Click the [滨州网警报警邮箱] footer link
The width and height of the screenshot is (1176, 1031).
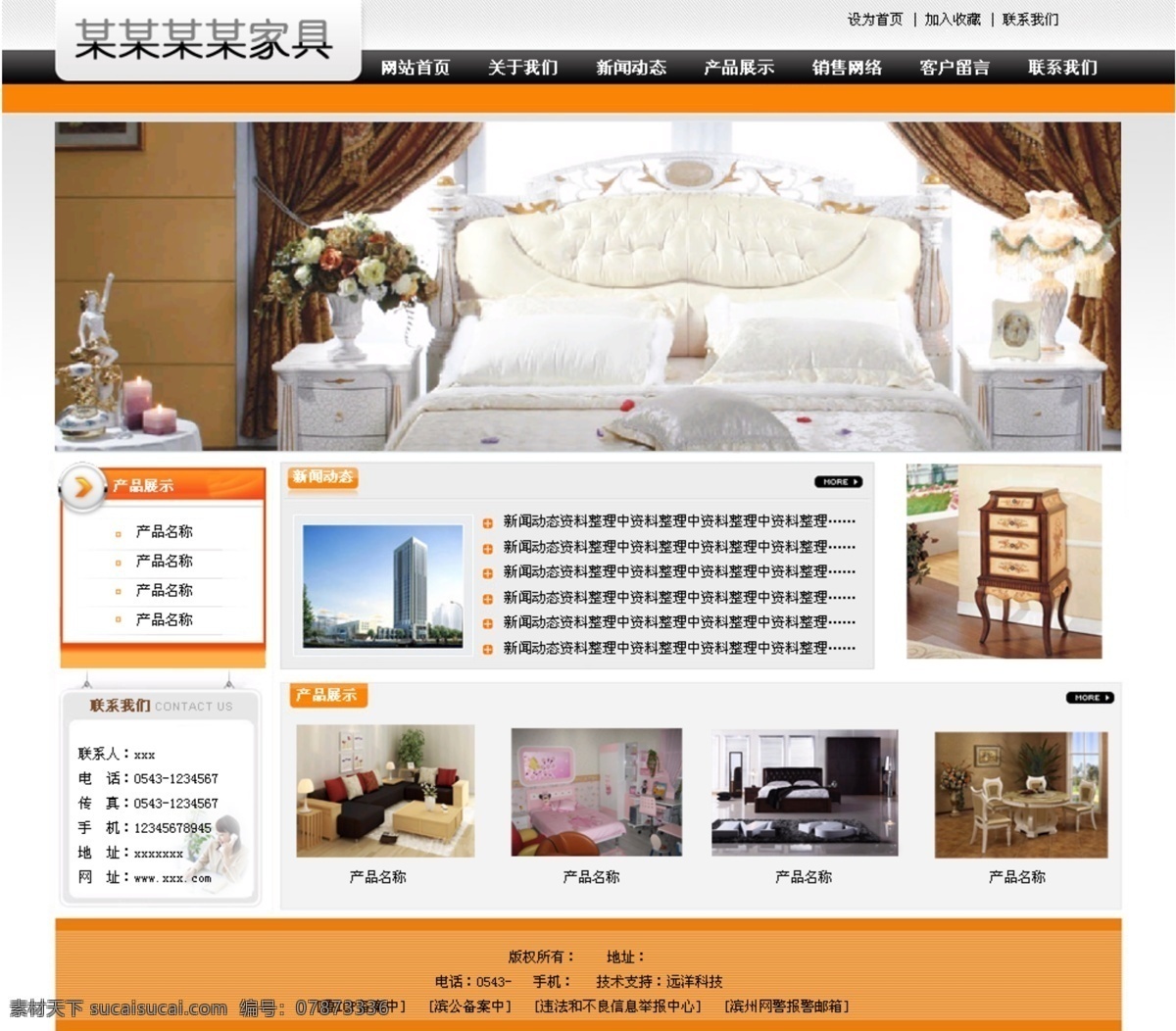tap(787, 1006)
